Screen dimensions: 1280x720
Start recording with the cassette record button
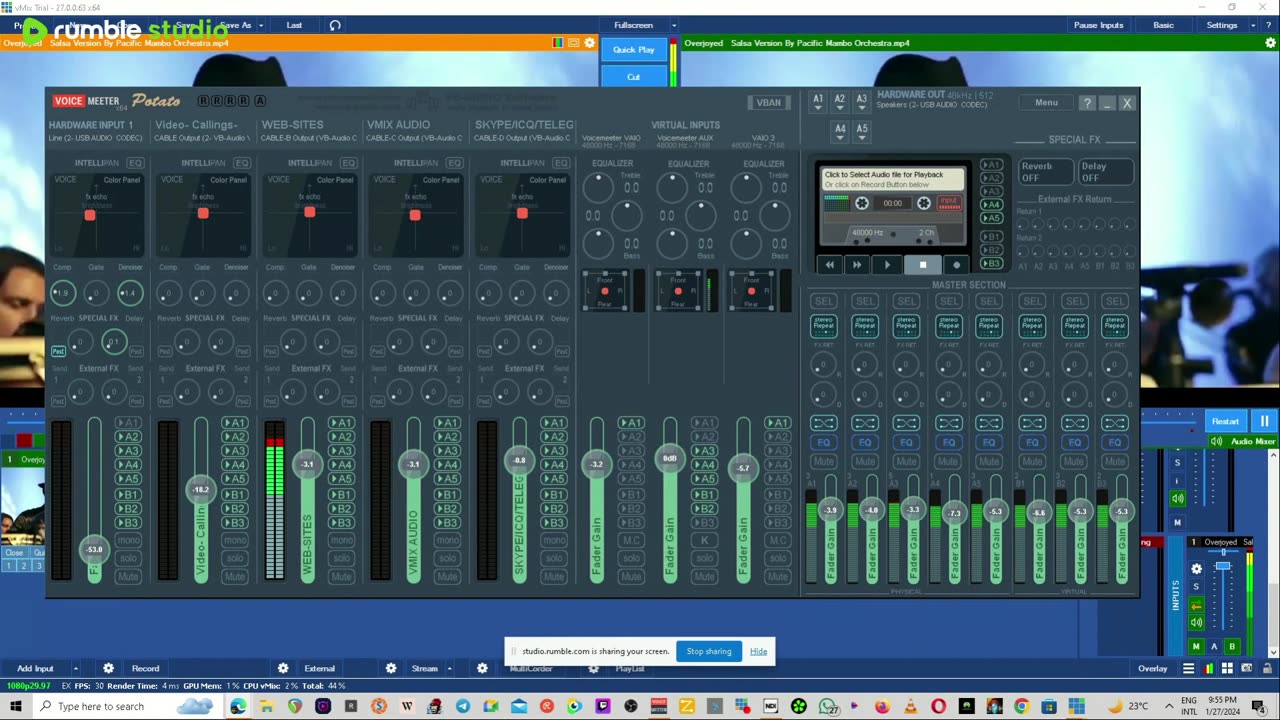(x=957, y=265)
